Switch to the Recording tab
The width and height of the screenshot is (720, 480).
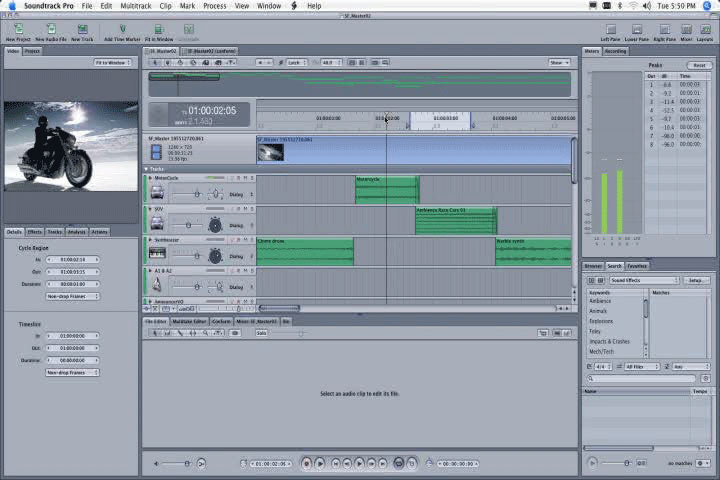pos(615,51)
